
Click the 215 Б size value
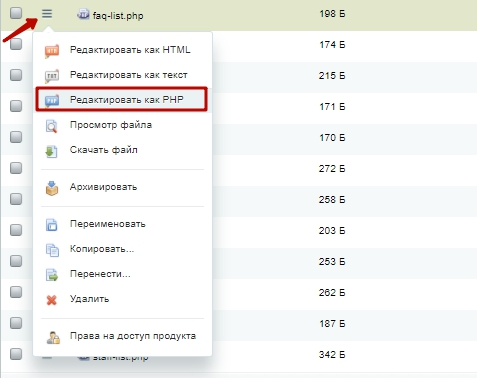pyautogui.click(x=332, y=76)
